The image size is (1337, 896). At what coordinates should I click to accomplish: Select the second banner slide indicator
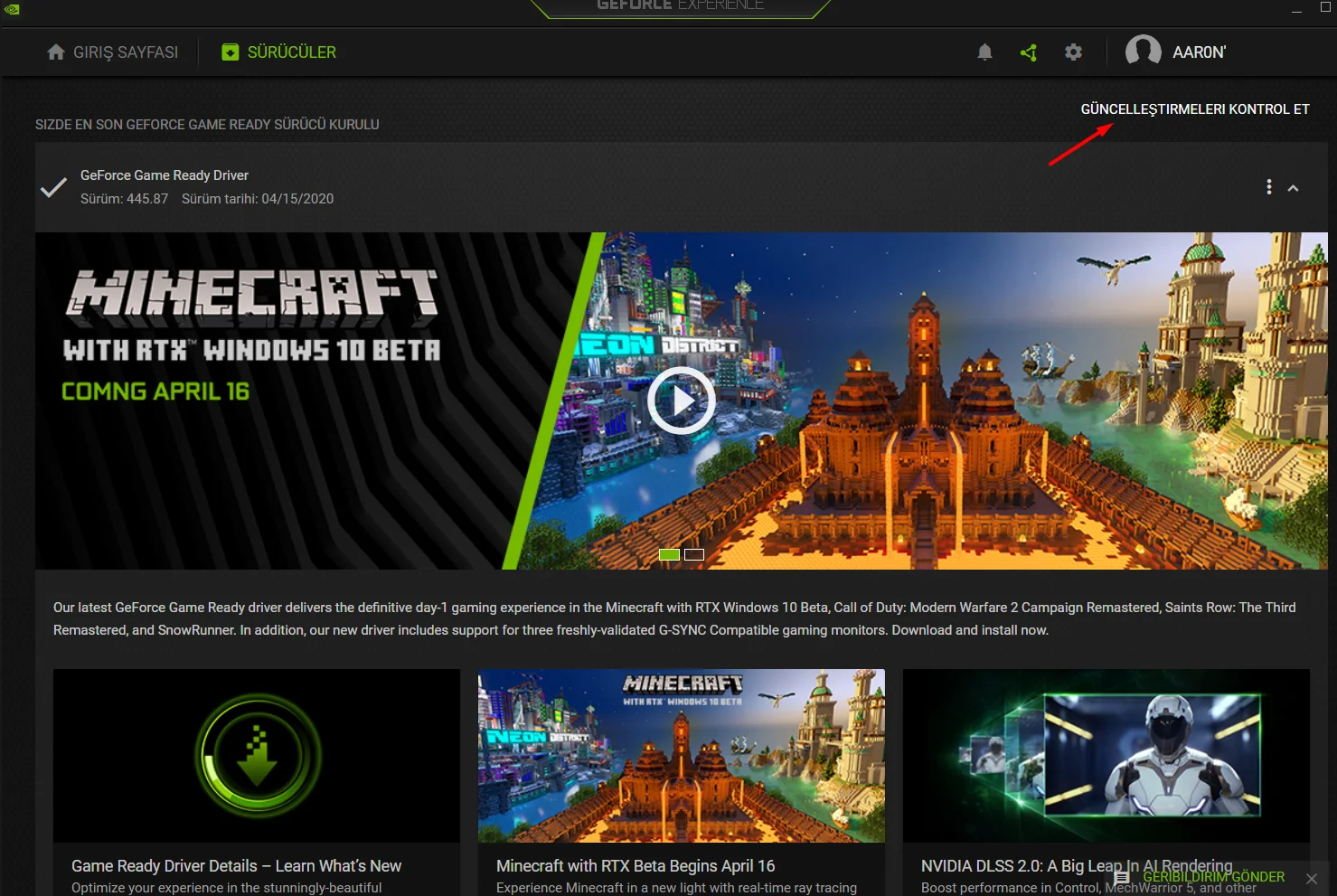click(694, 554)
